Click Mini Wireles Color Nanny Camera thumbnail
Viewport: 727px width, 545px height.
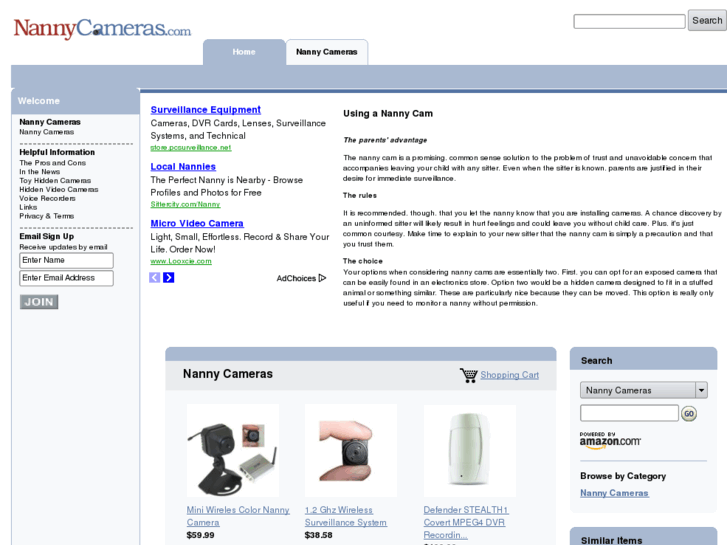233,450
